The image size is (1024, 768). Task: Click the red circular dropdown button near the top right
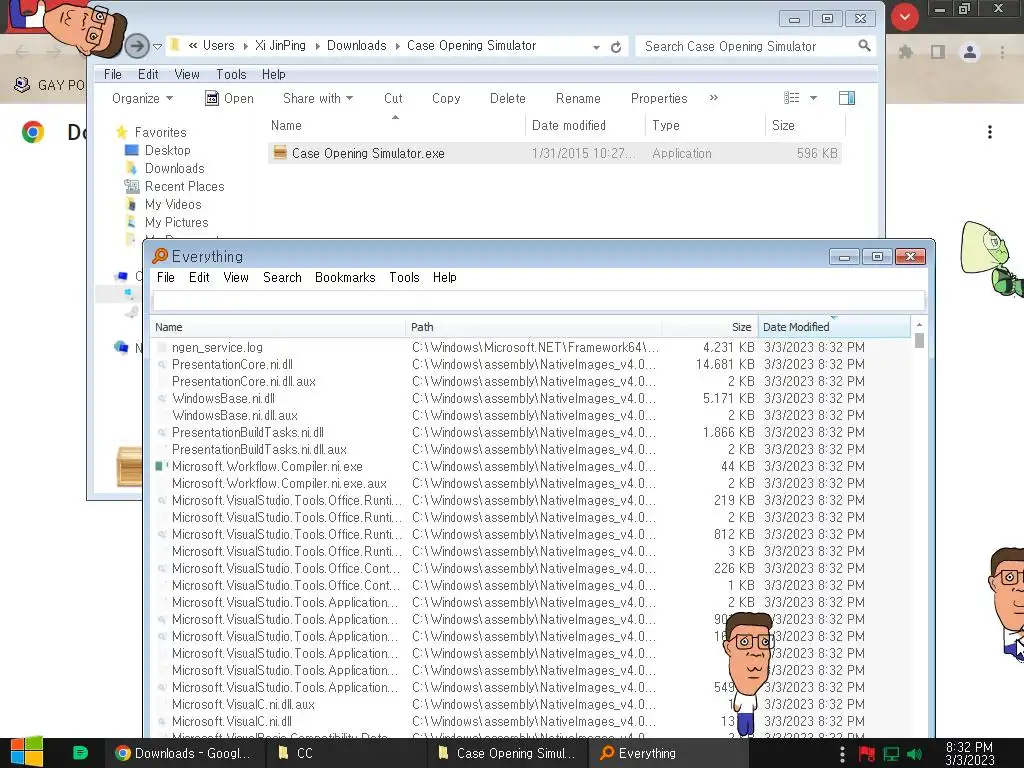[904, 17]
